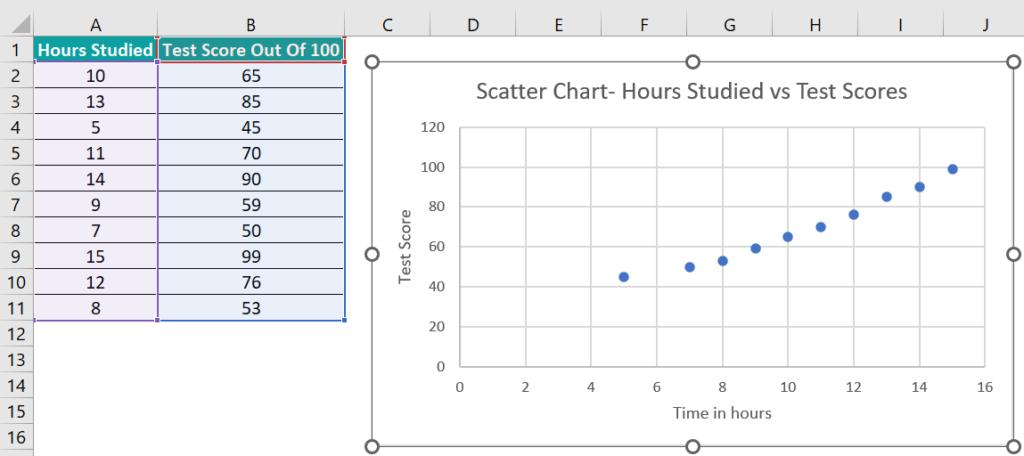The width and height of the screenshot is (1024, 456).
Task: Click the Hours Studied header cell
Action: click(96, 50)
